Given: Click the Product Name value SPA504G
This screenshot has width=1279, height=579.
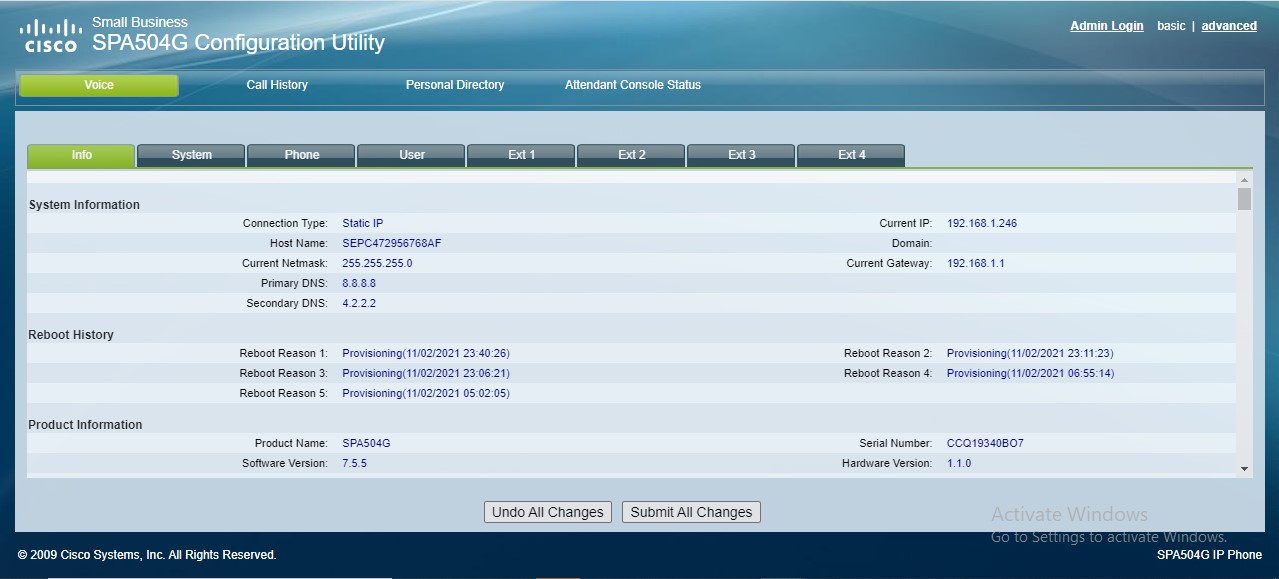Looking at the screenshot, I should [x=366, y=443].
